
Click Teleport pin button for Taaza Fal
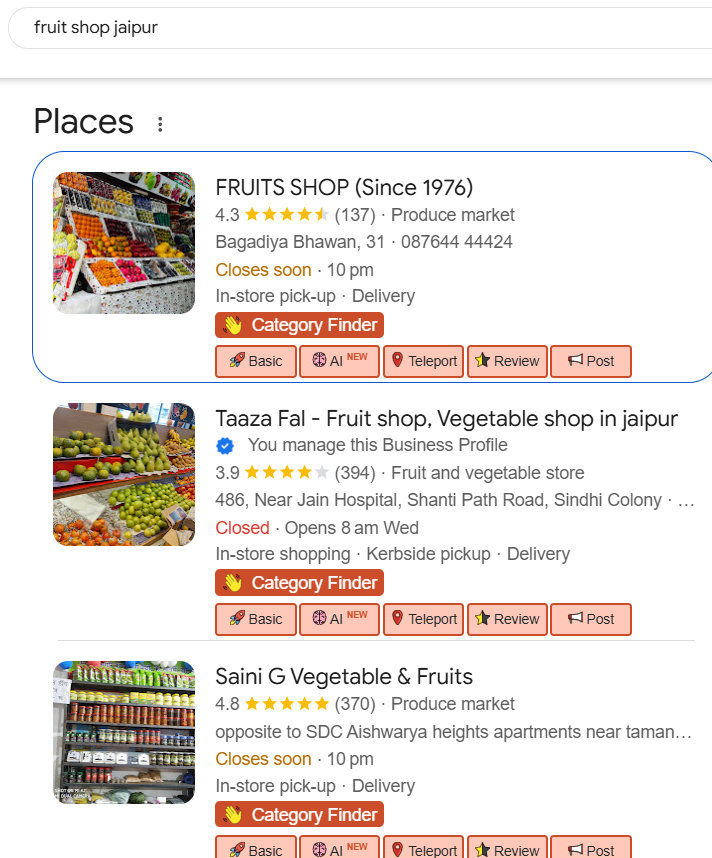[423, 619]
